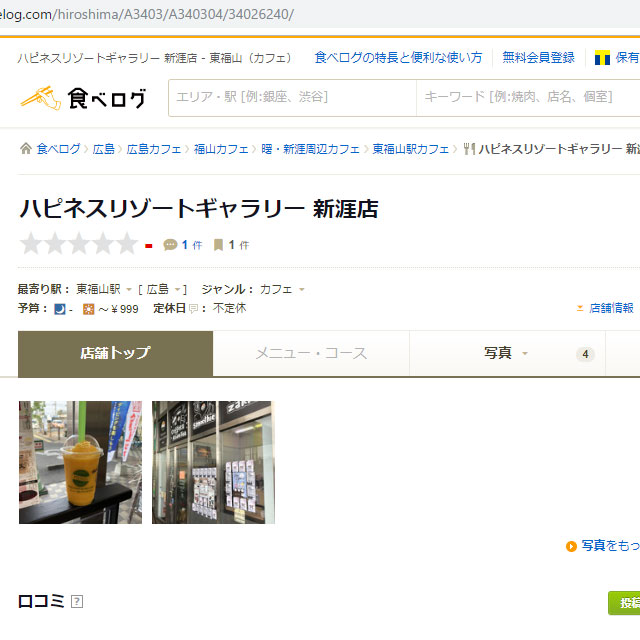Expand the 広島 area dropdown
The height and width of the screenshot is (640, 640).
click(x=178, y=290)
